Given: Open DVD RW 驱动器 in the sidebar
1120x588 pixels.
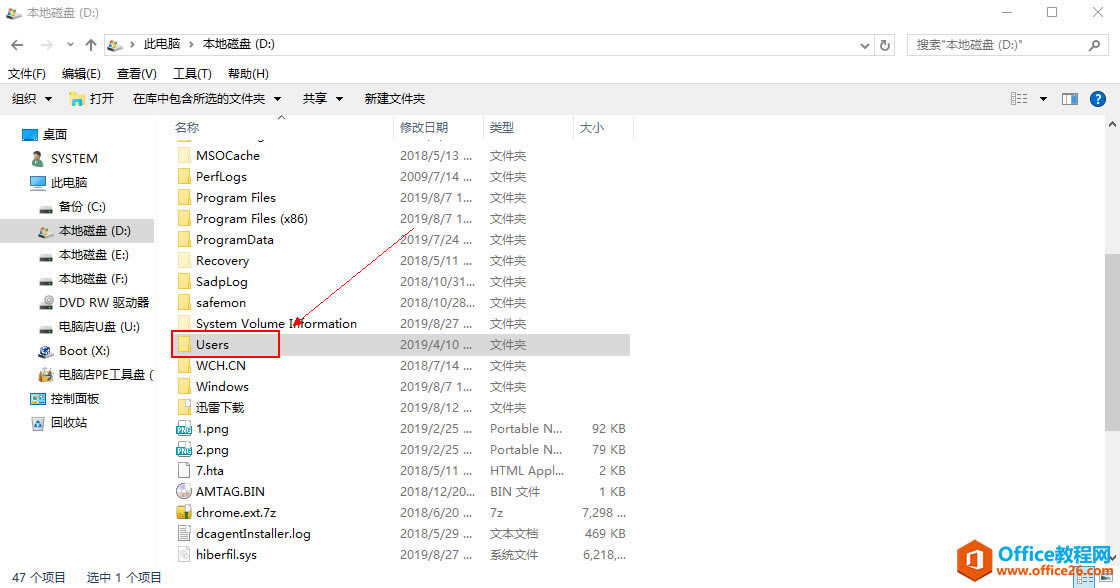Looking at the screenshot, I should (x=104, y=302).
